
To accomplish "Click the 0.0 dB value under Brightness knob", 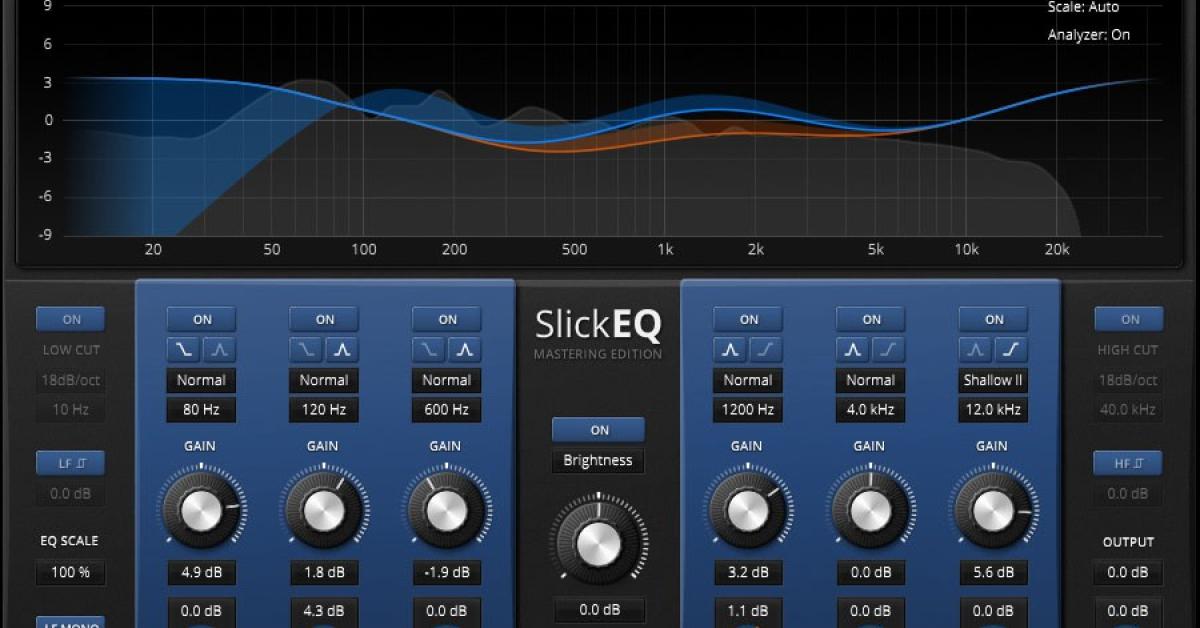I will [x=599, y=610].
